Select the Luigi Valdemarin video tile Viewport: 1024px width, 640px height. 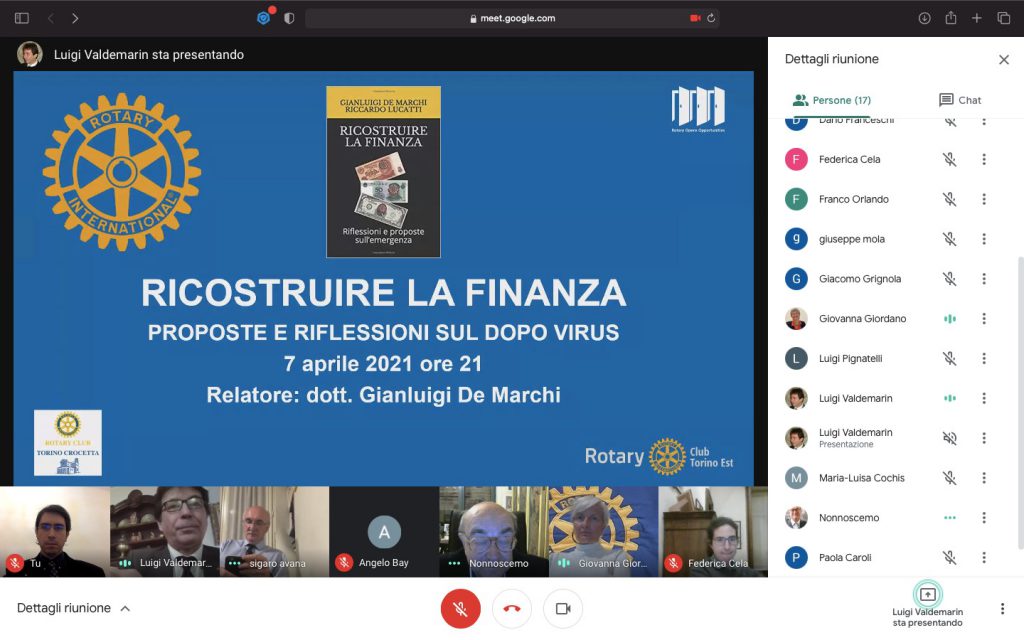tap(165, 532)
